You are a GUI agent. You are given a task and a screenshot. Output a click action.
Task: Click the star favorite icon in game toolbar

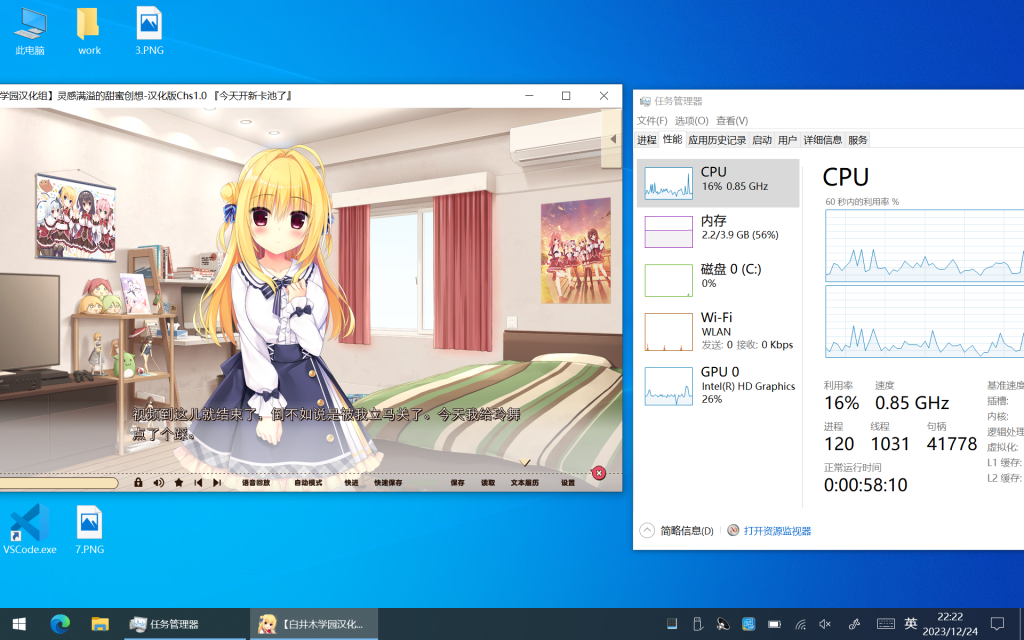179,483
